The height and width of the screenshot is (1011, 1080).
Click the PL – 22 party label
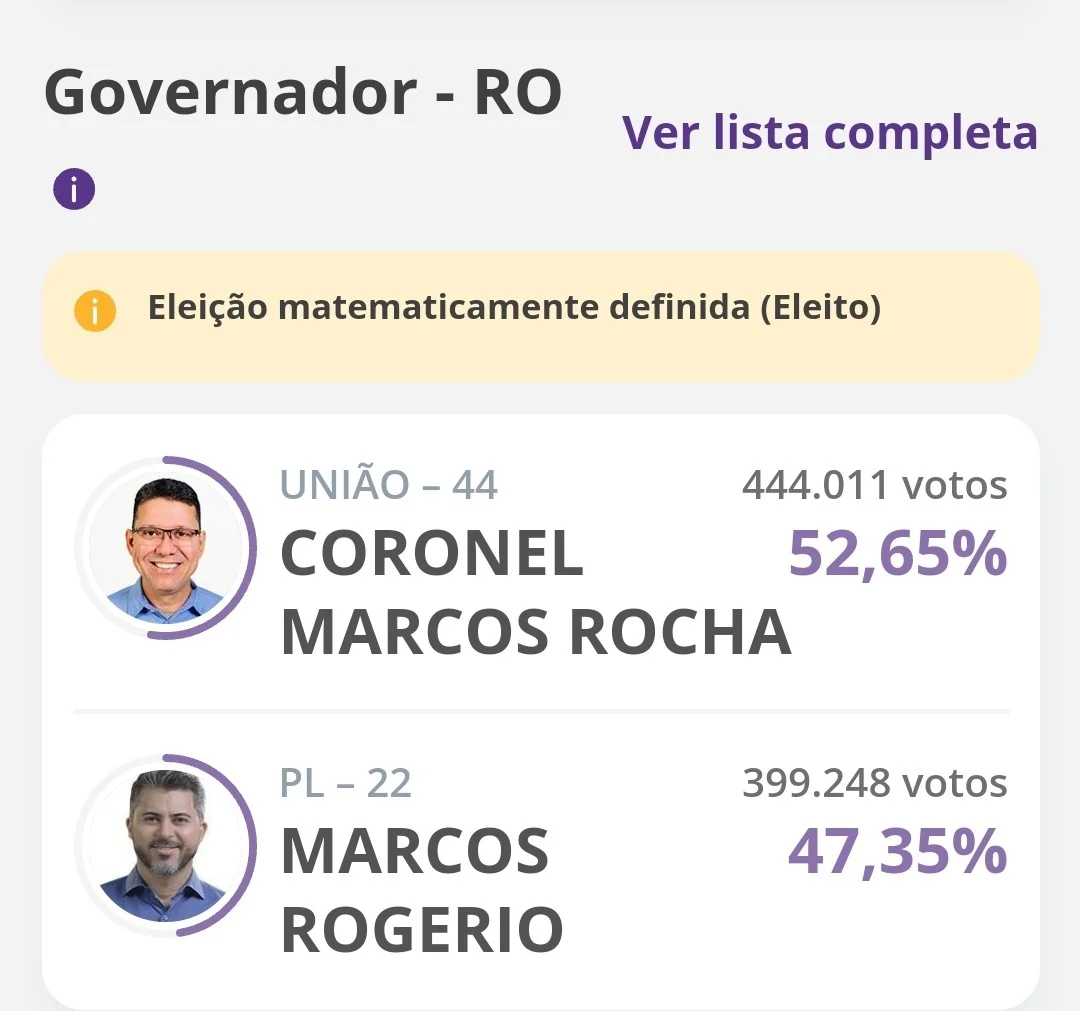(x=346, y=783)
